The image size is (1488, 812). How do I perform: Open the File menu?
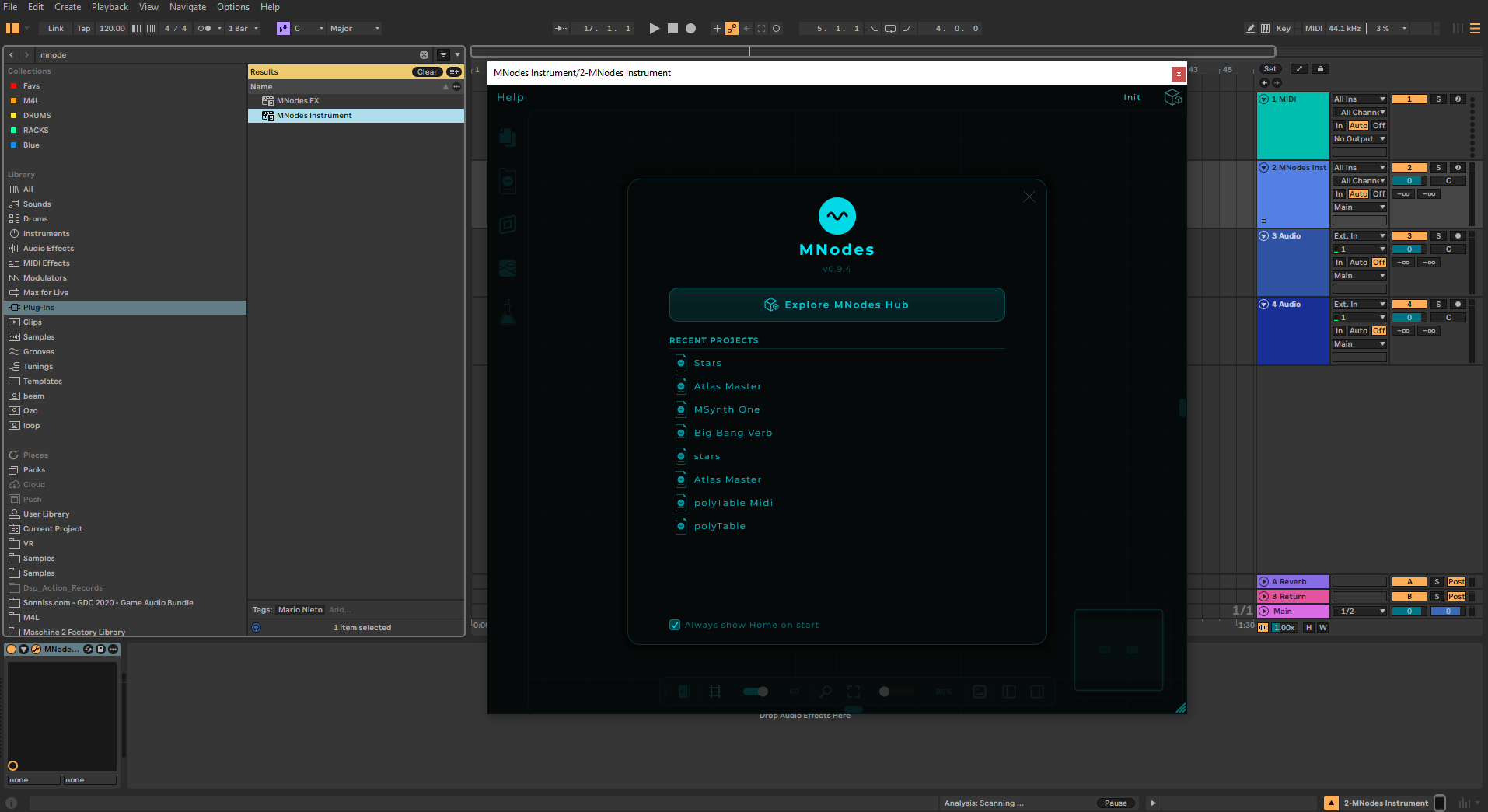pos(10,7)
